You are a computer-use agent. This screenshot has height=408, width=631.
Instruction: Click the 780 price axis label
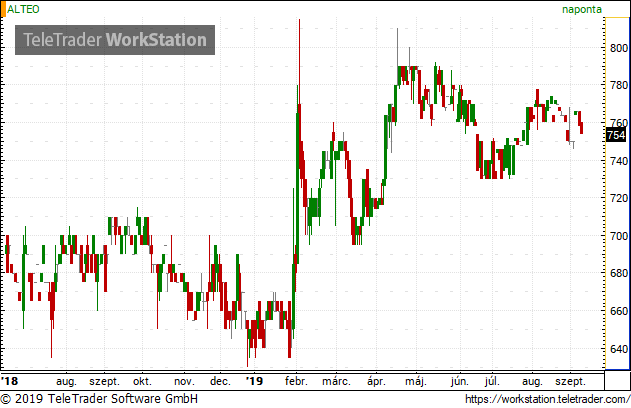click(619, 85)
